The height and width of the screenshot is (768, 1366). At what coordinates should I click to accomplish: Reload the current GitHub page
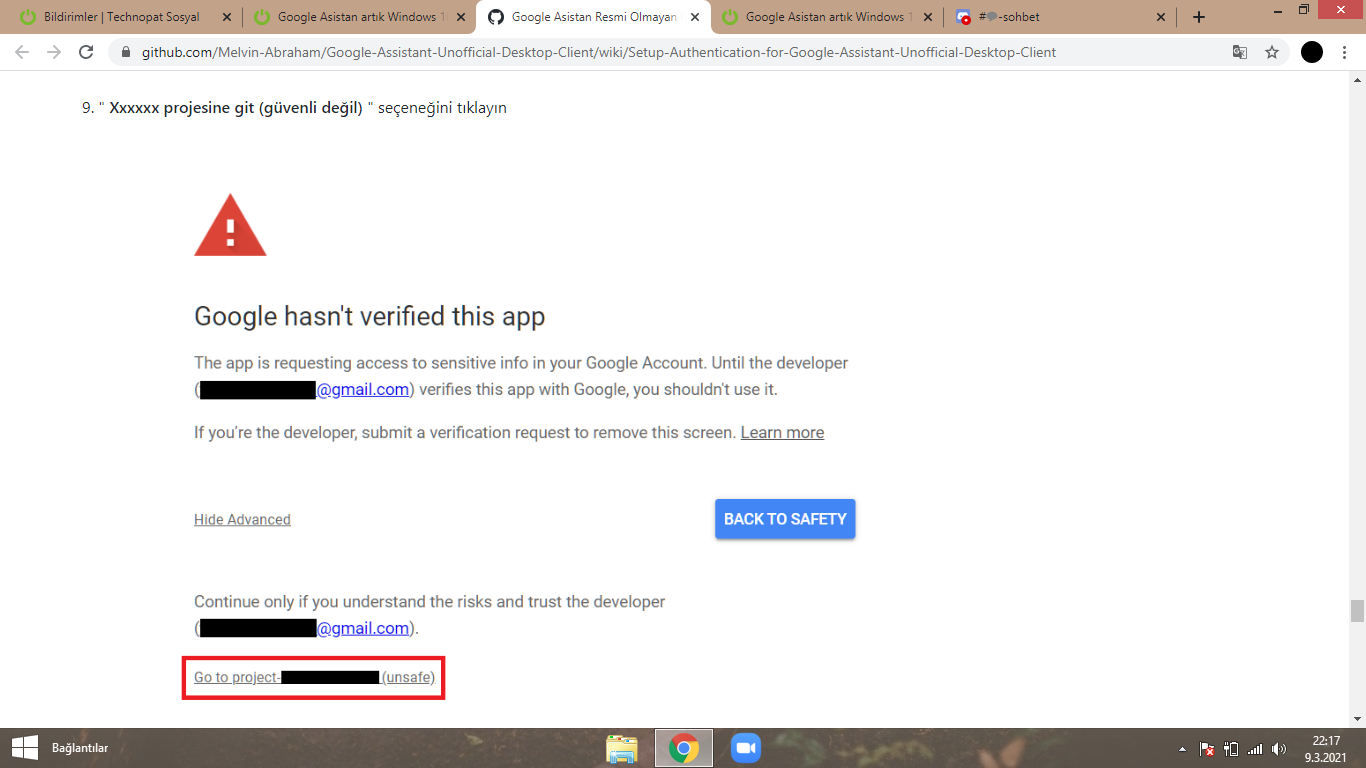click(x=86, y=52)
